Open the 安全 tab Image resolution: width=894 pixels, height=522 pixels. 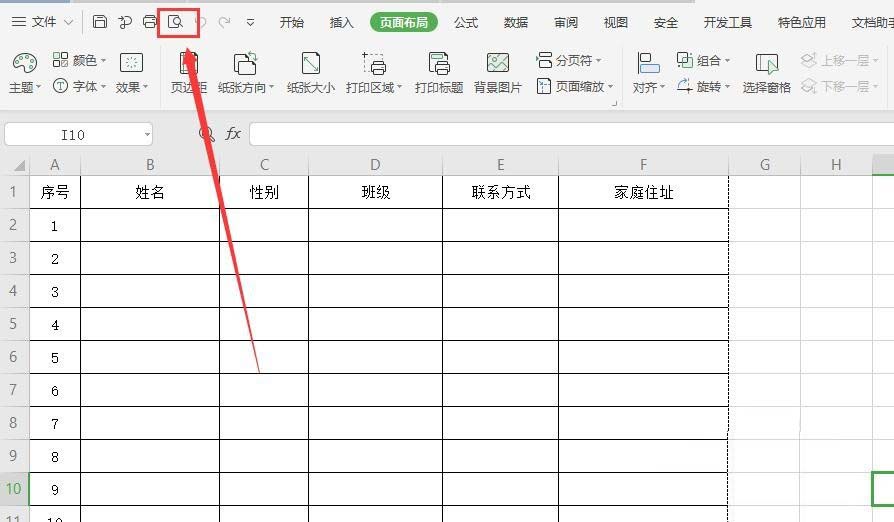[665, 22]
